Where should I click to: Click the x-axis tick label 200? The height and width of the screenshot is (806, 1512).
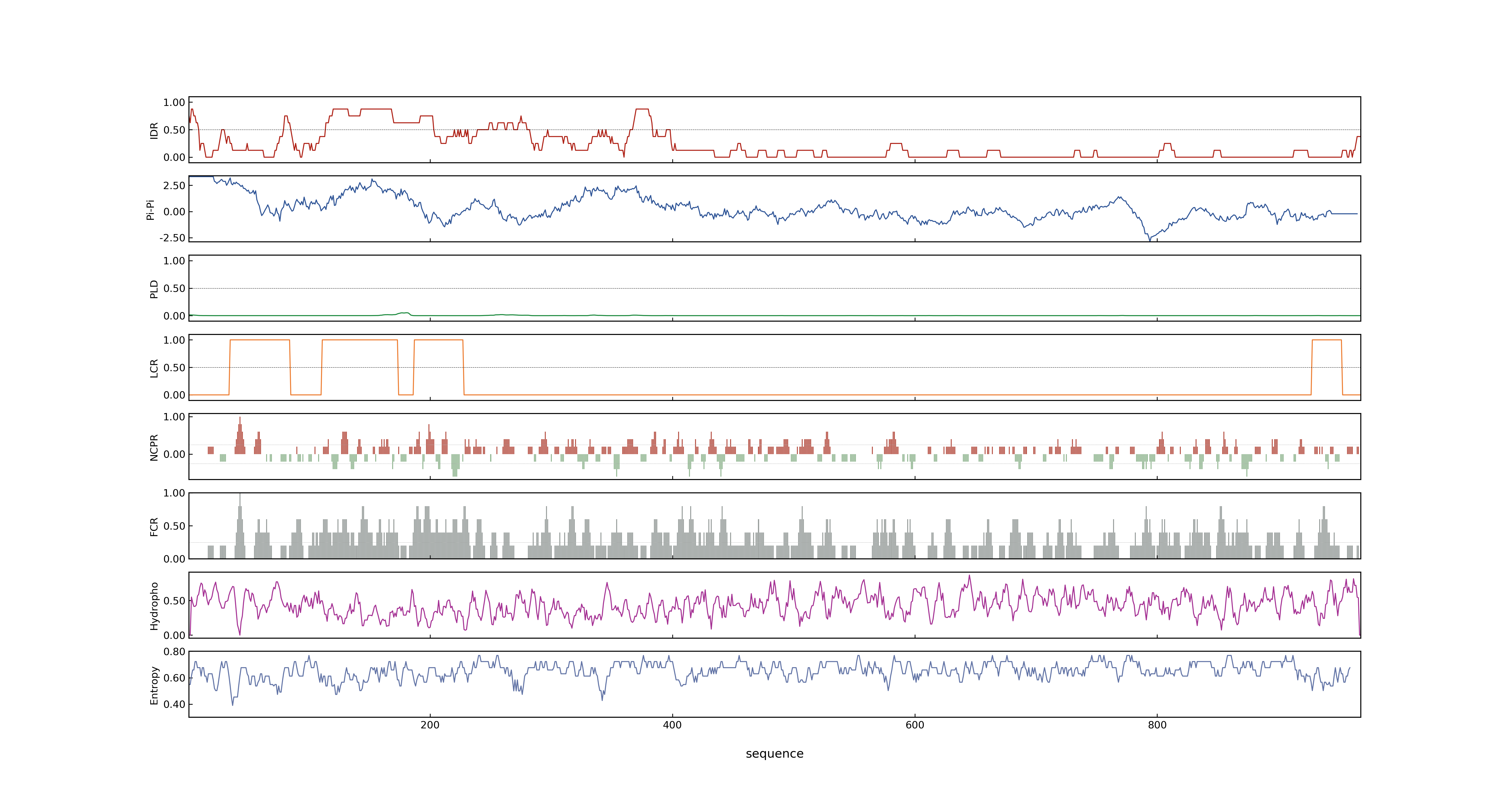tap(430, 725)
